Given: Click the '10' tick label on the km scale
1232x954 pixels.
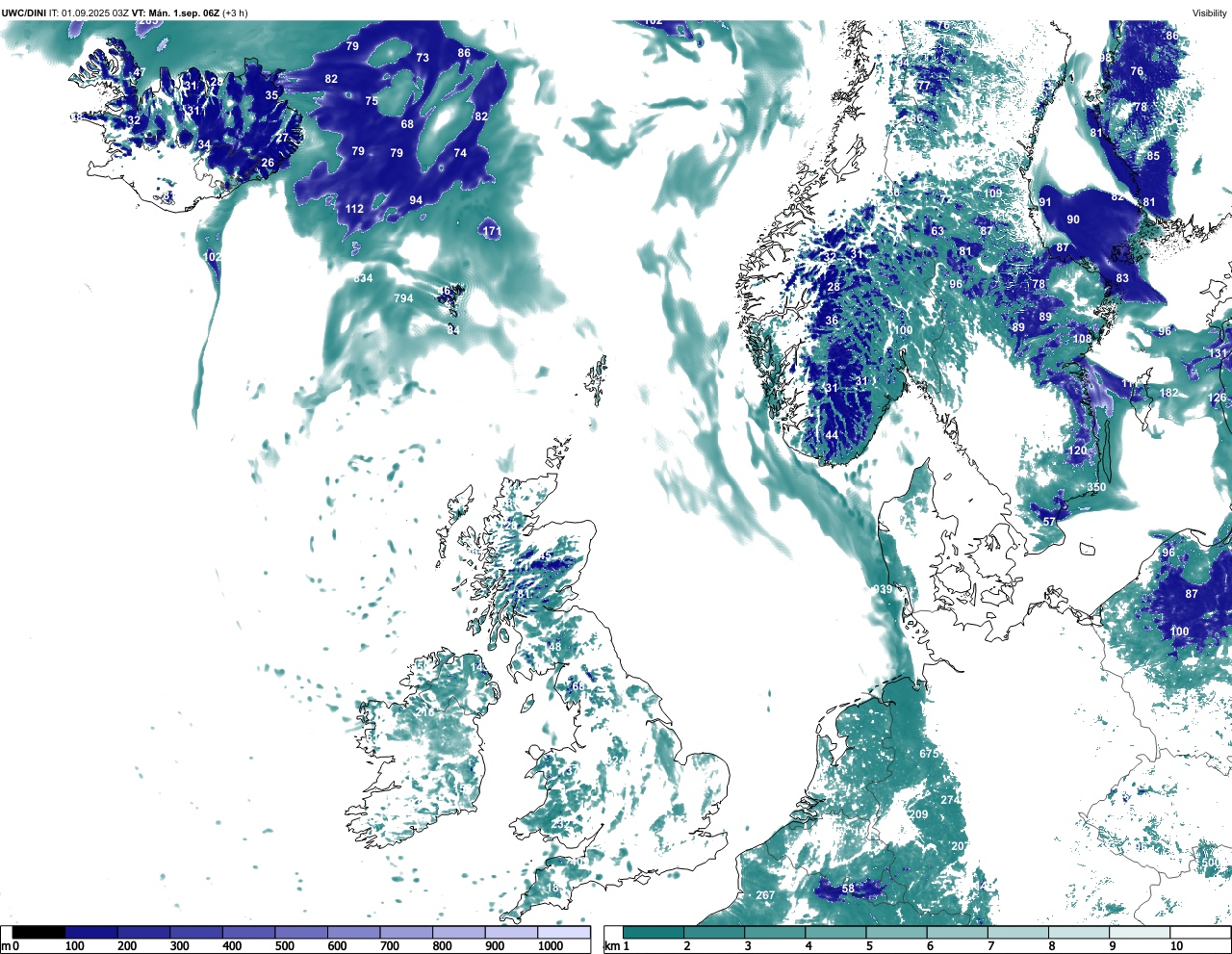Looking at the screenshot, I should coord(1176,947).
